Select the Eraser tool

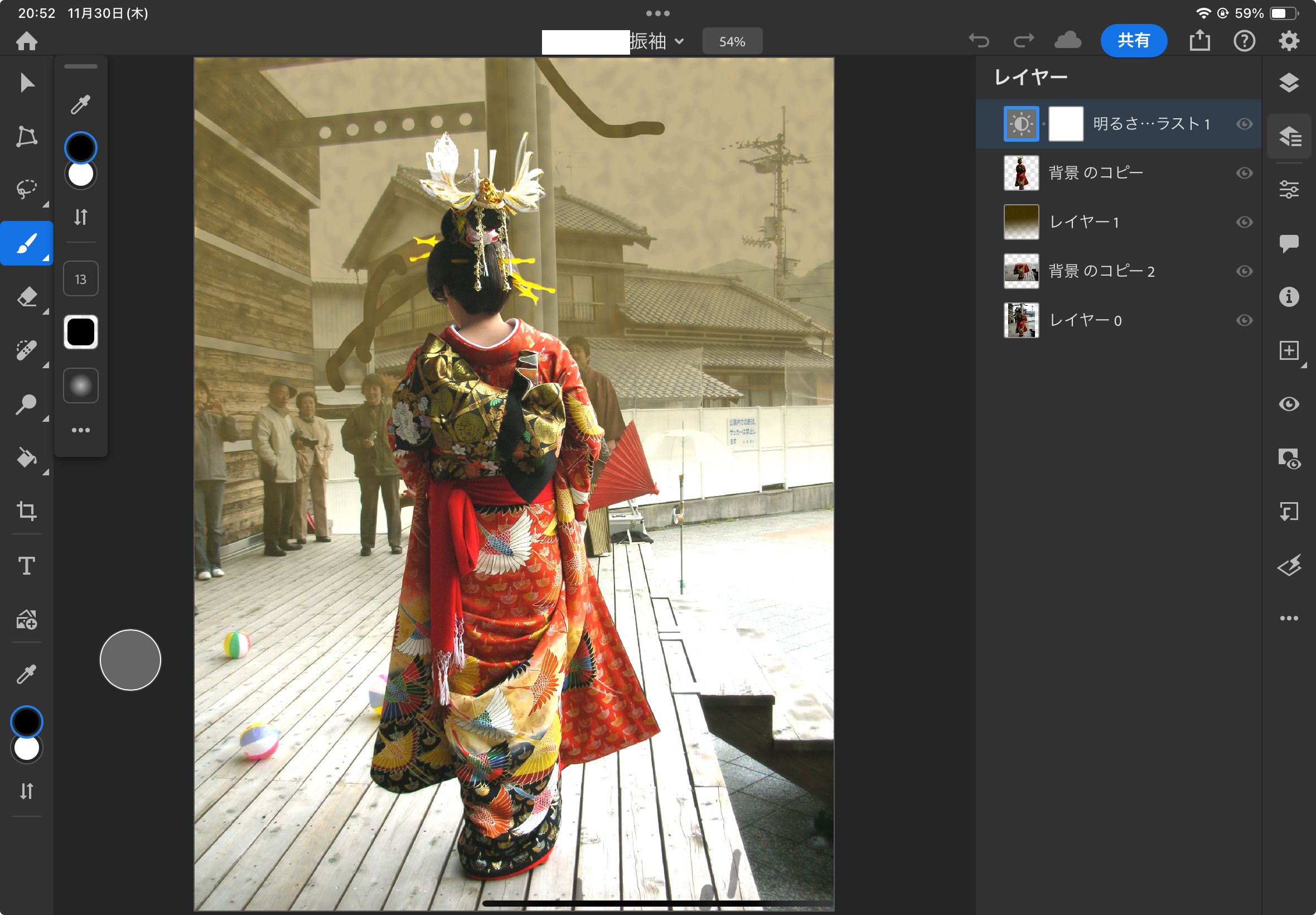tap(26, 297)
